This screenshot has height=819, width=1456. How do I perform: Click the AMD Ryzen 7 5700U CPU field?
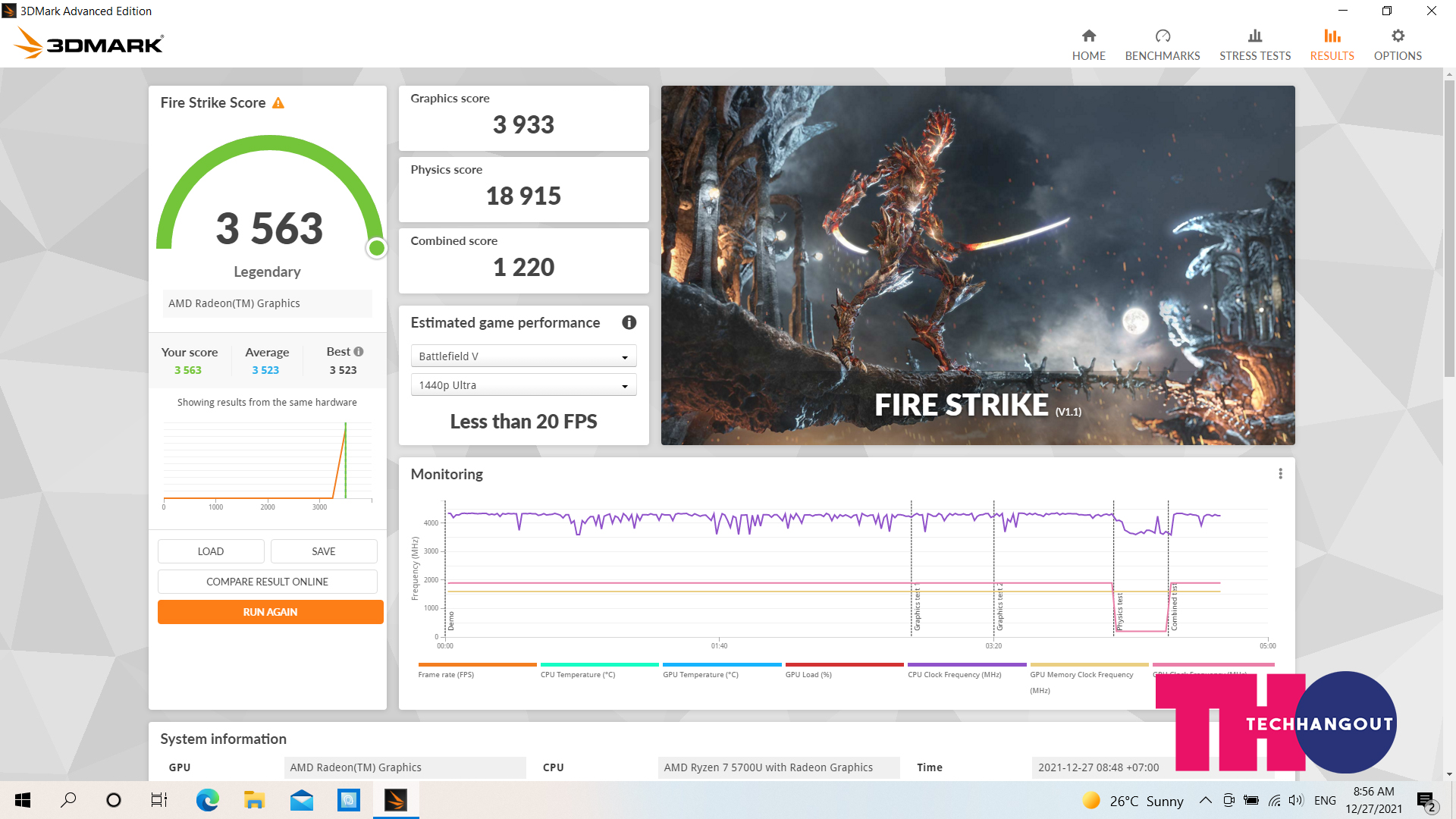[779, 767]
